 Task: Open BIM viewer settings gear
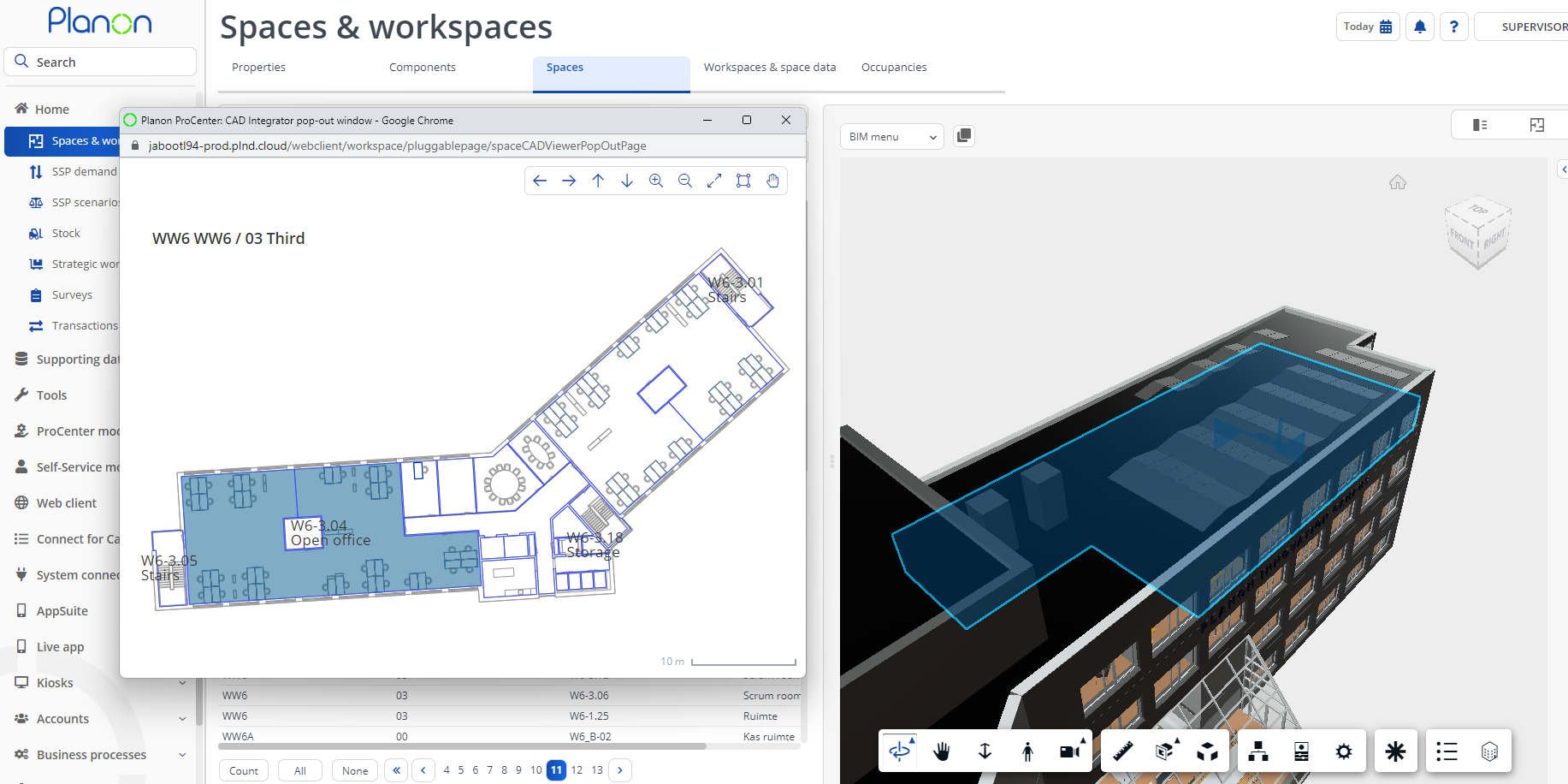pos(1343,751)
